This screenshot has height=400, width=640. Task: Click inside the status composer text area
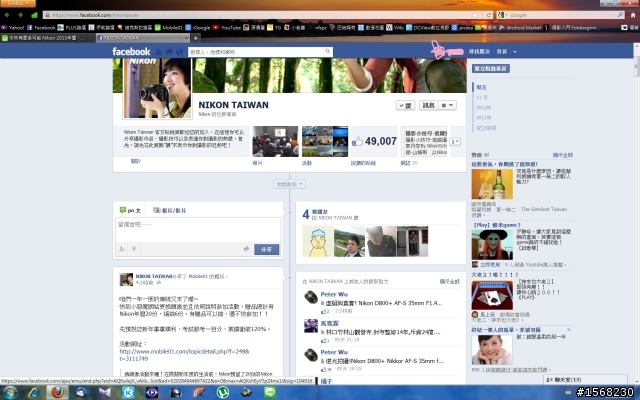click(198, 230)
